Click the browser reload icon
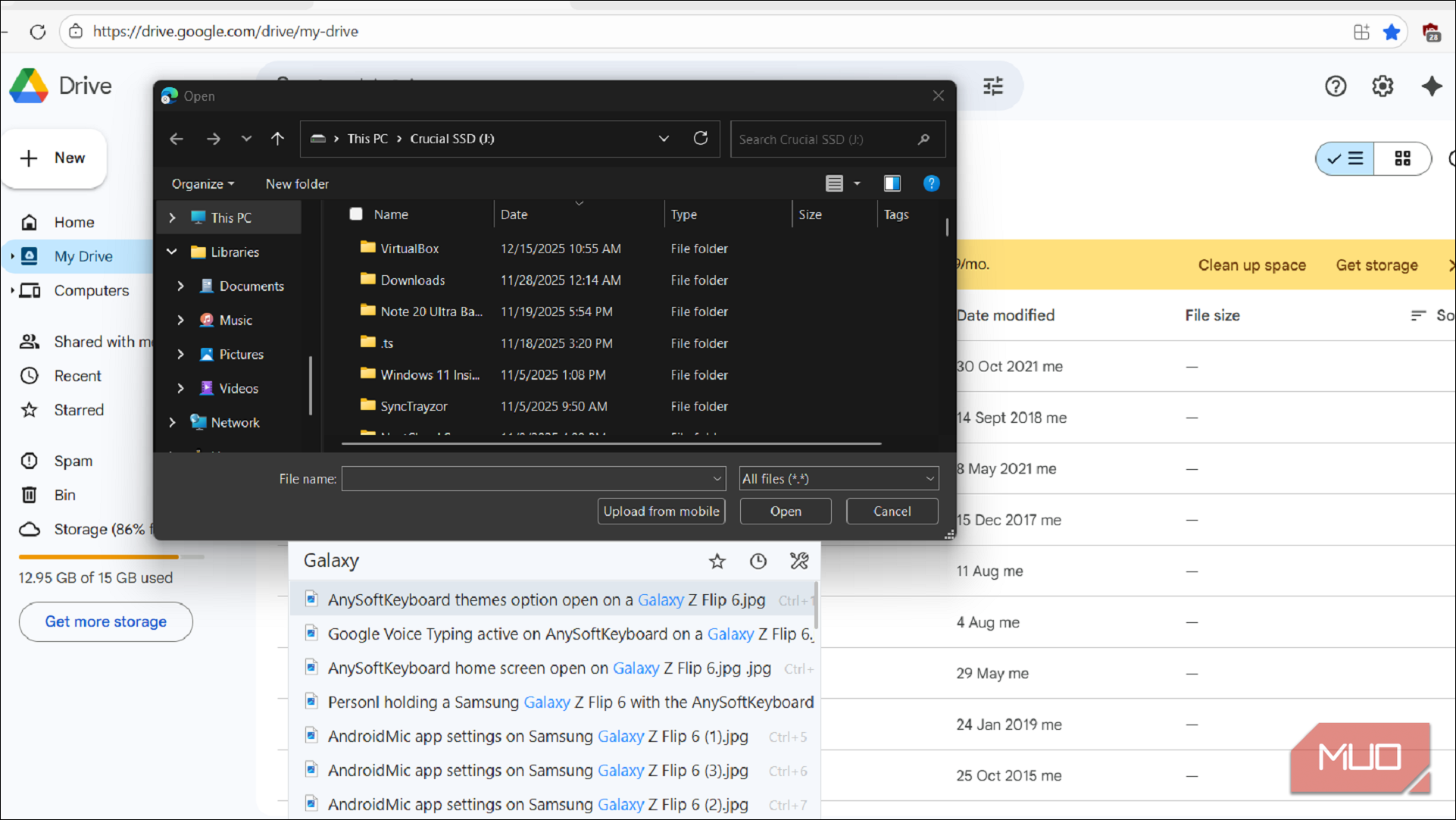 click(x=37, y=32)
